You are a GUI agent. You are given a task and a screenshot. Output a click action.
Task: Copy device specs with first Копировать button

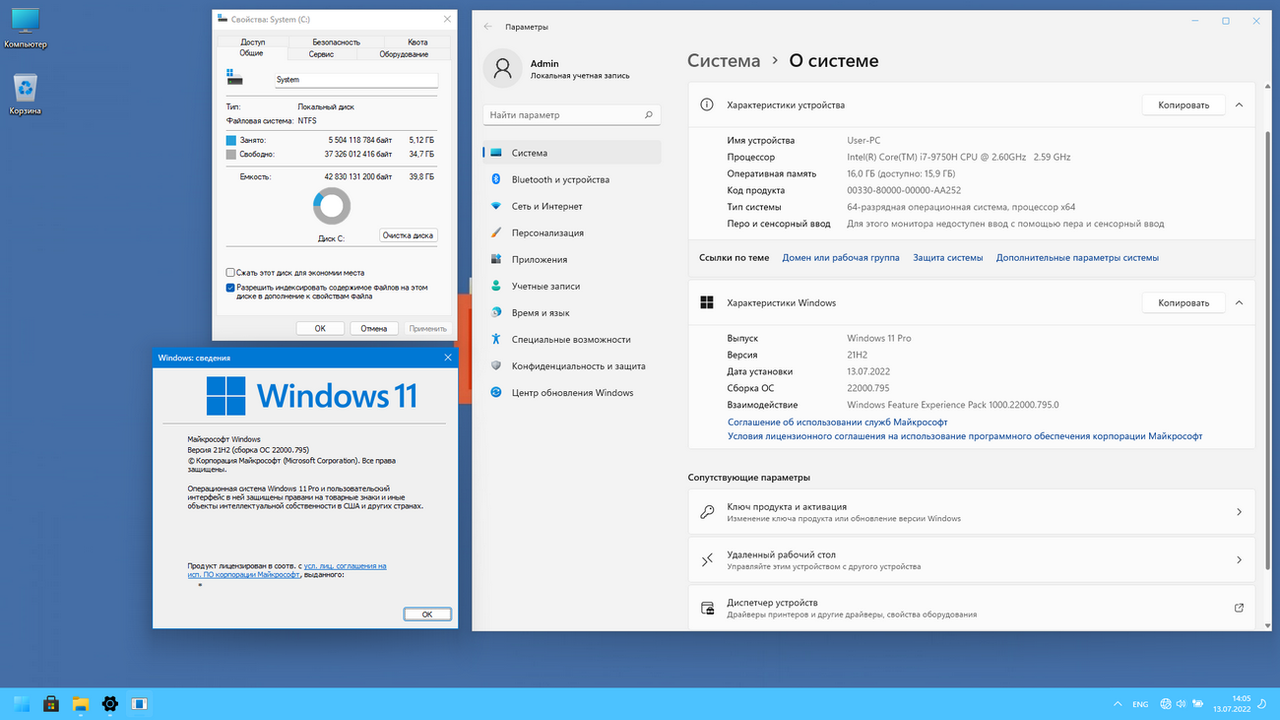coord(1184,105)
